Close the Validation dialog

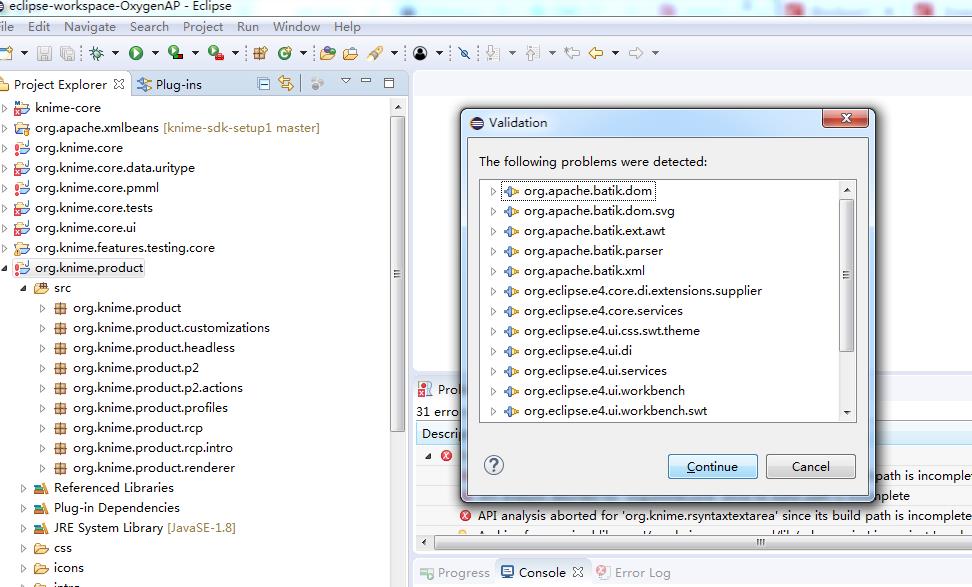click(846, 118)
